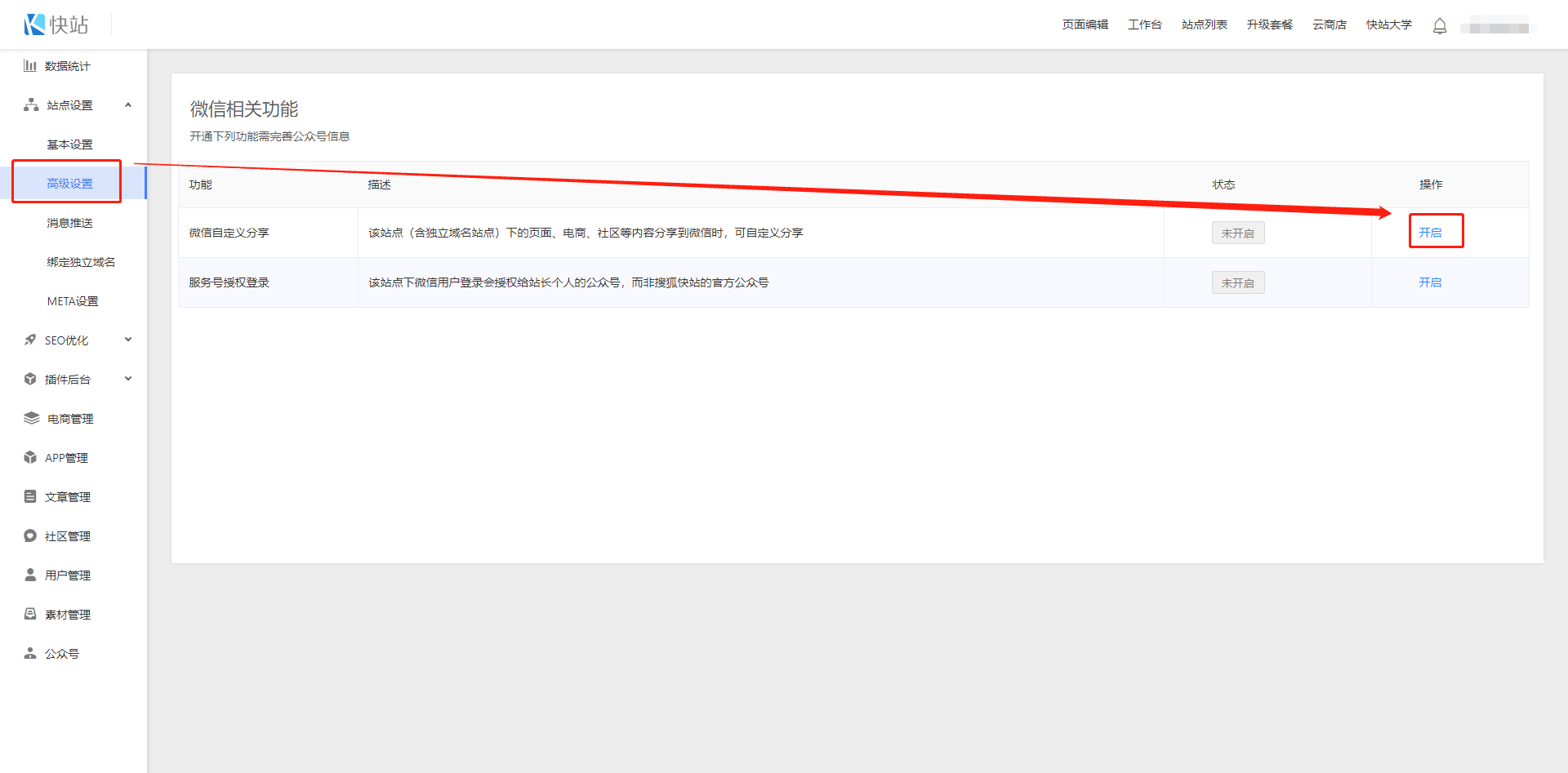Enable 微信自定义分享 via 开启 link

coord(1430,233)
